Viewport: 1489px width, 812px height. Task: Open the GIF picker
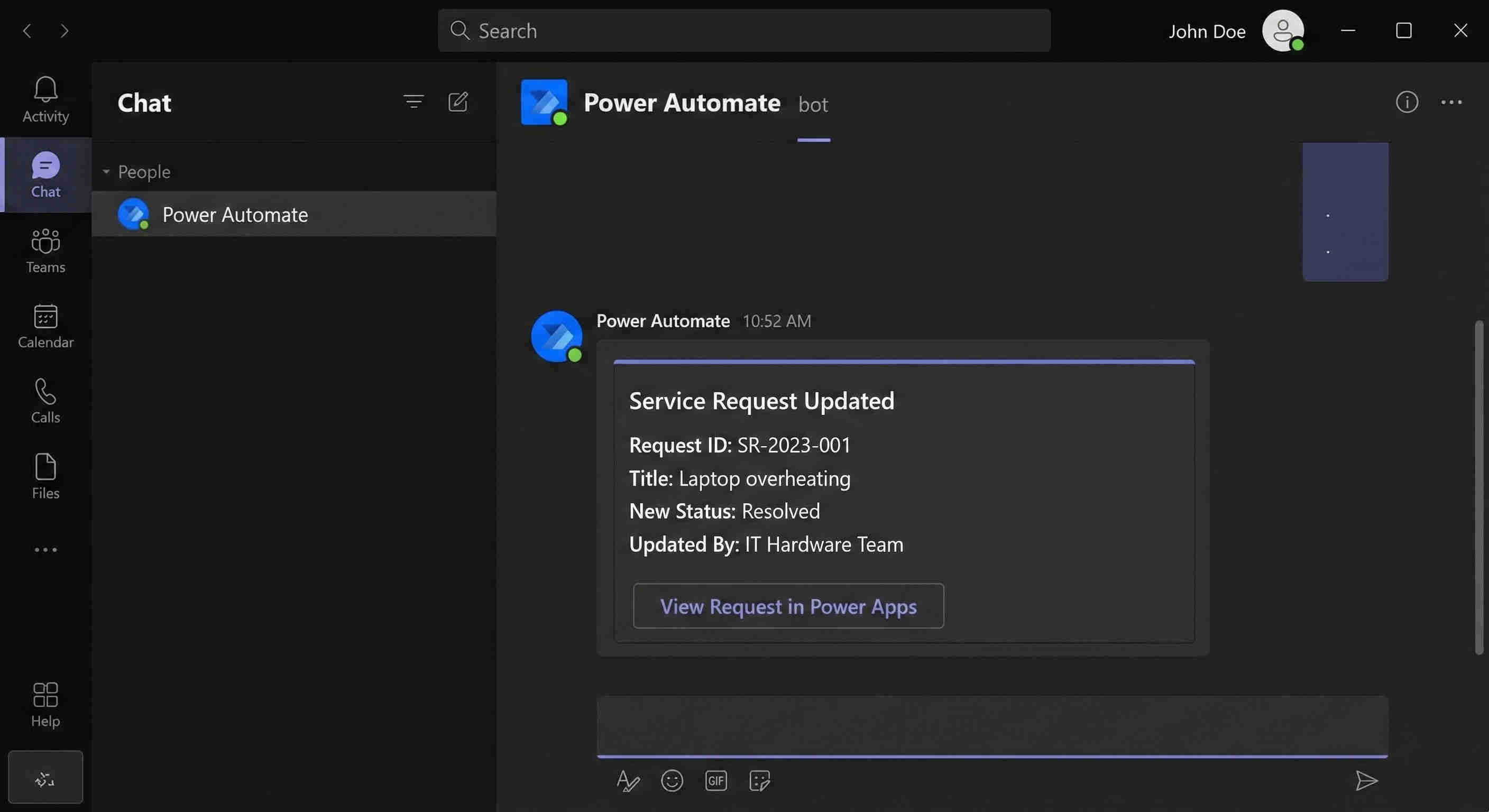[715, 781]
